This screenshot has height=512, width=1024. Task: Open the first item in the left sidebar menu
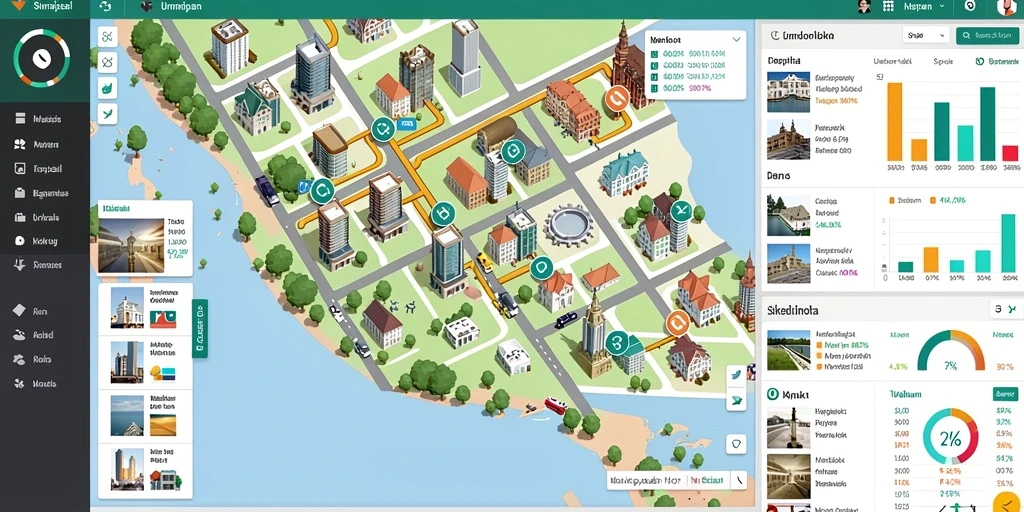tap(40, 120)
